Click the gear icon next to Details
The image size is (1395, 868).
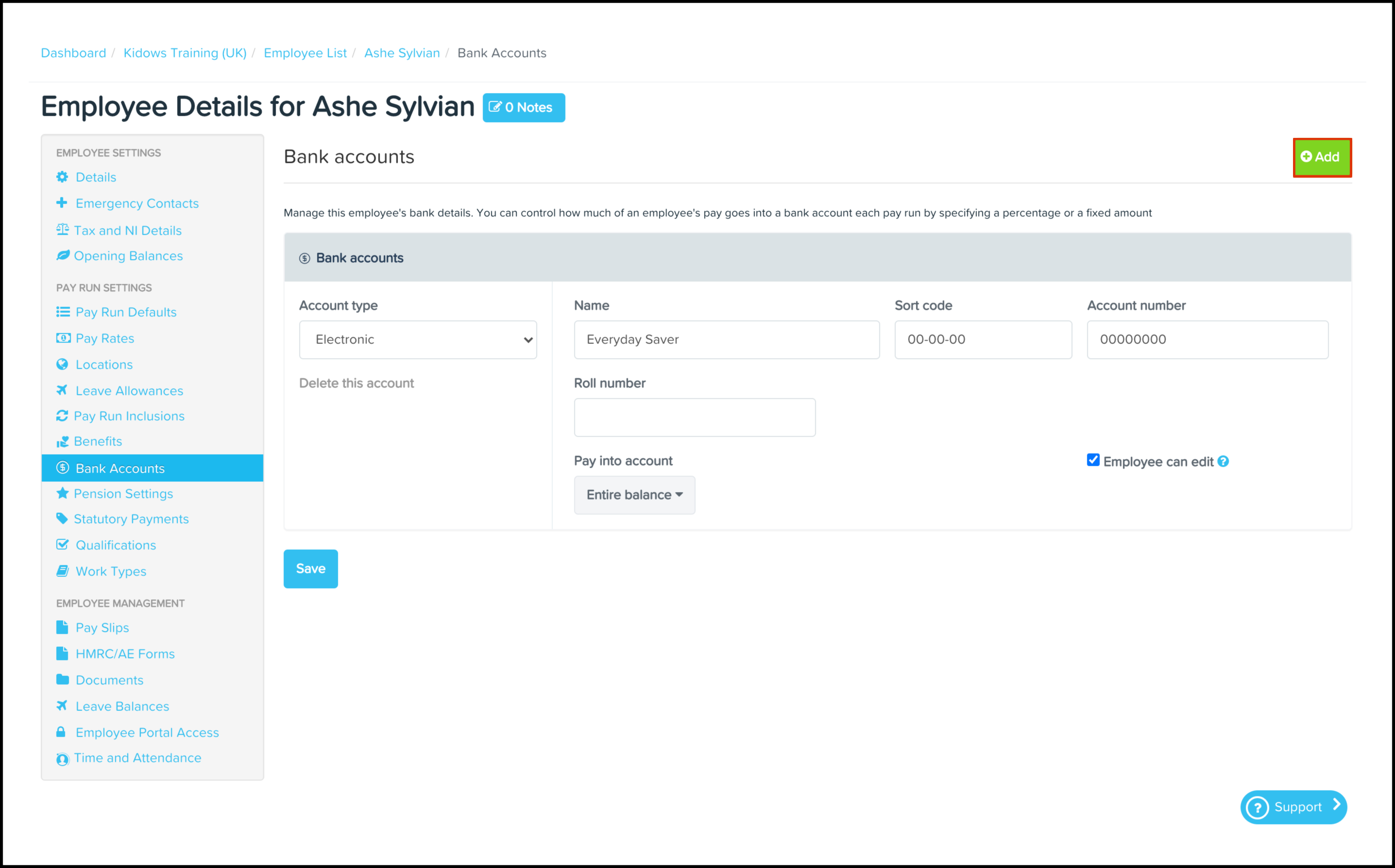[x=62, y=177]
